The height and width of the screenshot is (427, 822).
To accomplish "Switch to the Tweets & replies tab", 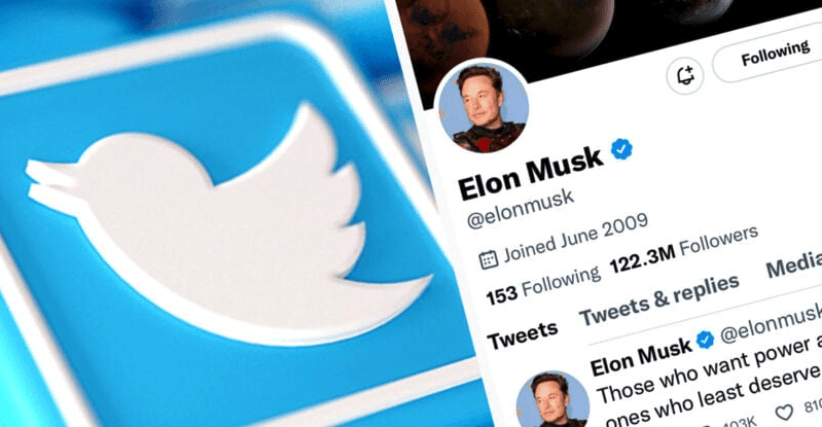I will click(659, 300).
